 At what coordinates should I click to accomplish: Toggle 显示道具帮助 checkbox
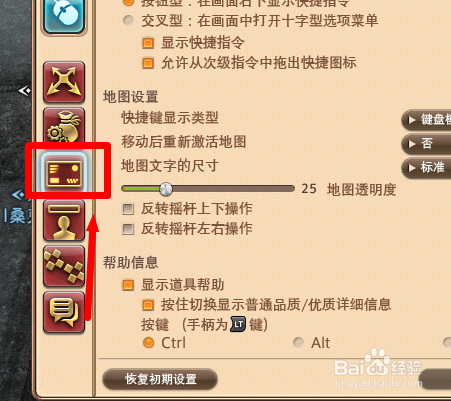tap(128, 285)
